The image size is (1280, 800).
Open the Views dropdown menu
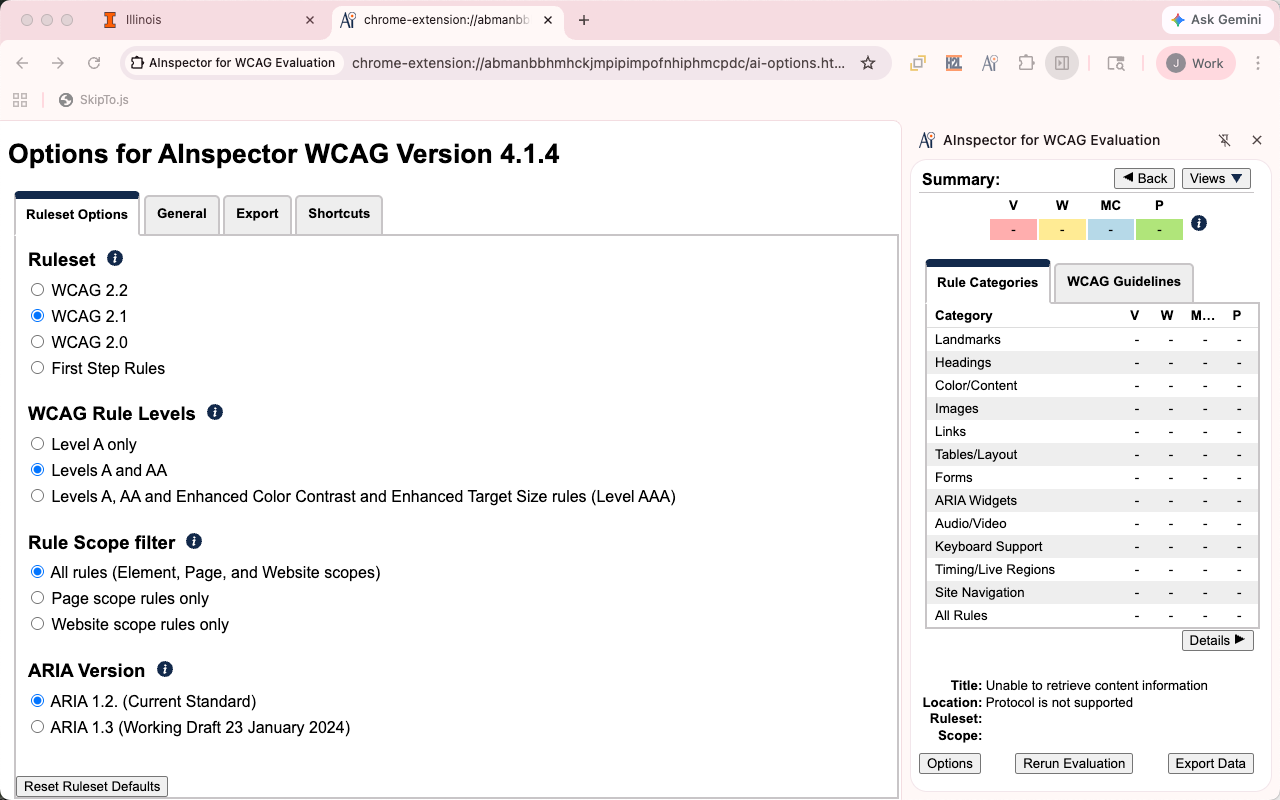(1216, 178)
